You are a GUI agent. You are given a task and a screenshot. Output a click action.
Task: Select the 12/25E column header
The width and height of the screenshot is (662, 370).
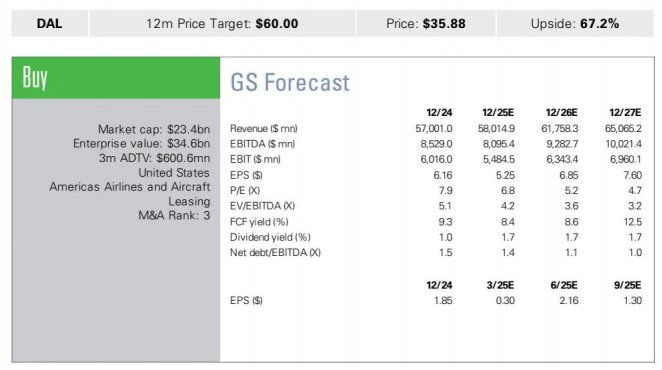click(x=498, y=113)
